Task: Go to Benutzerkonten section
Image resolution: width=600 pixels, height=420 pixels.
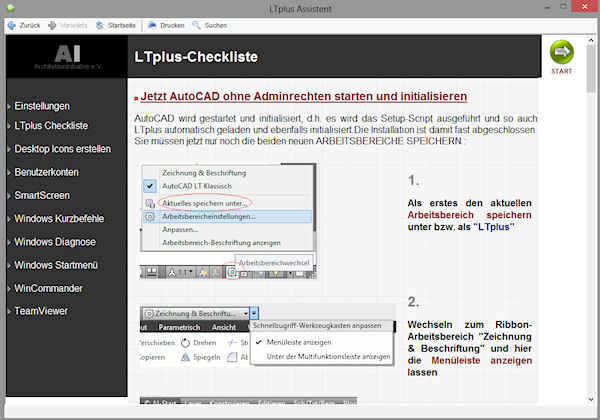Action: tap(46, 172)
